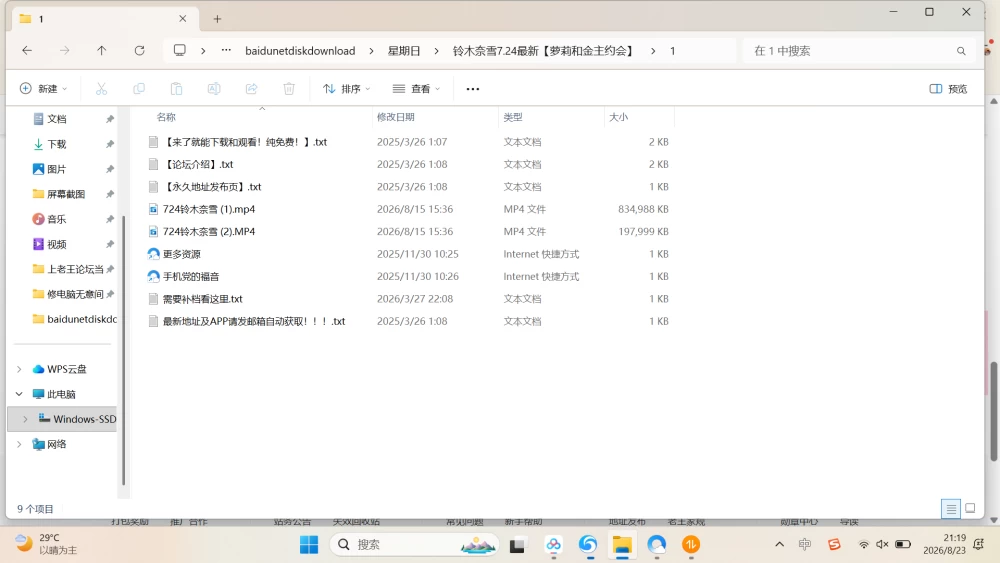Open the 查看 view dropdown
Screen dimensions: 1000x563
tap(416, 89)
